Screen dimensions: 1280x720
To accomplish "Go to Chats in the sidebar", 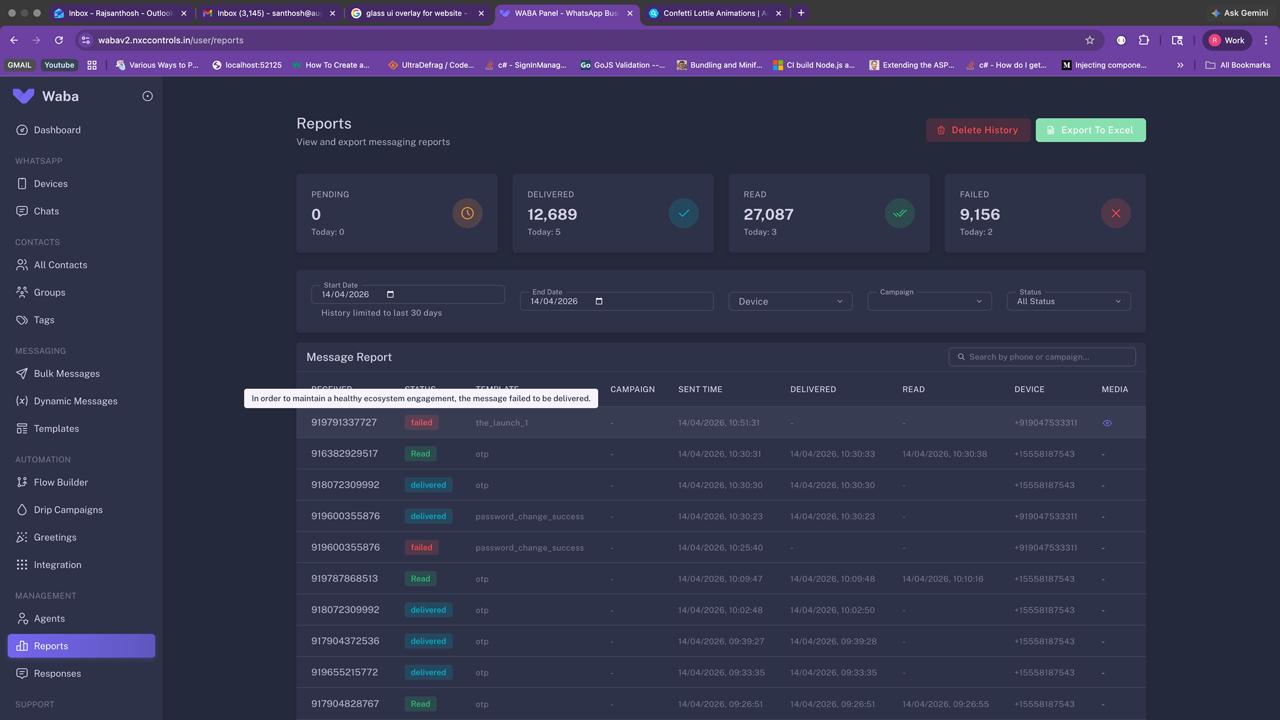I will (x=46, y=211).
